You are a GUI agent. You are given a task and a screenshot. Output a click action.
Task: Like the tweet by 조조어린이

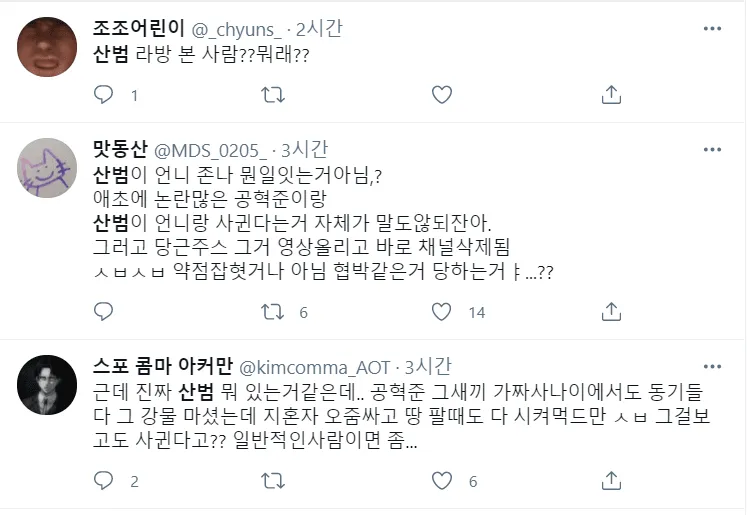pyautogui.click(x=441, y=95)
